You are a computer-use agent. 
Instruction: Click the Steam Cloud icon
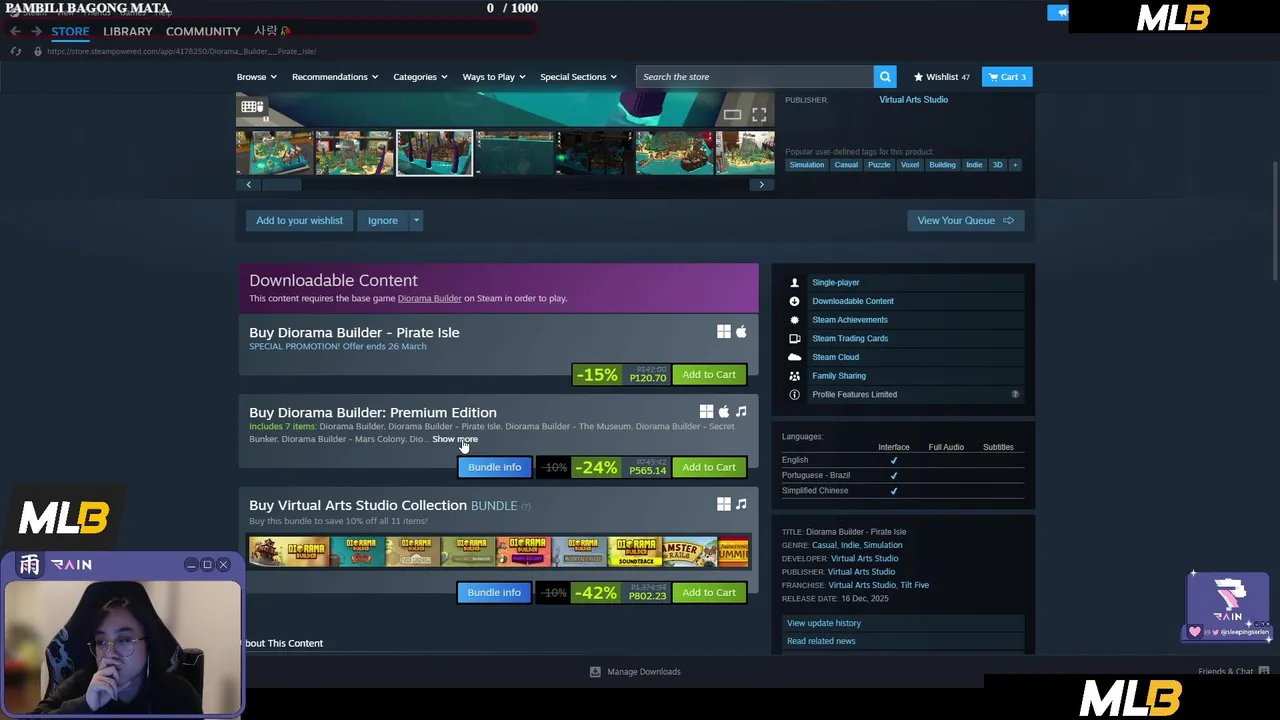coord(794,357)
